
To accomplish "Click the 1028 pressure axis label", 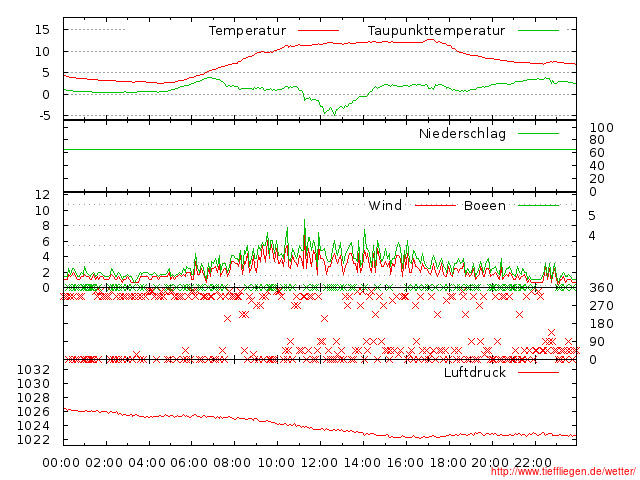I will click(x=33, y=398).
